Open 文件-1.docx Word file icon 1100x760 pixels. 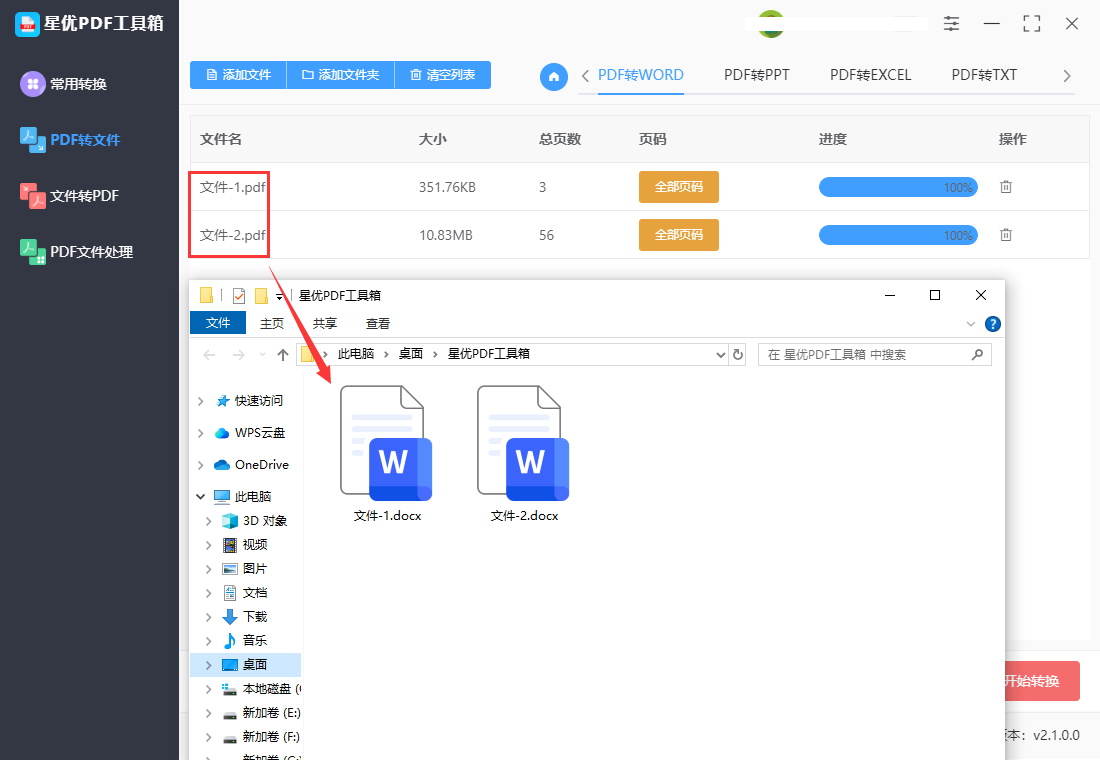(386, 443)
